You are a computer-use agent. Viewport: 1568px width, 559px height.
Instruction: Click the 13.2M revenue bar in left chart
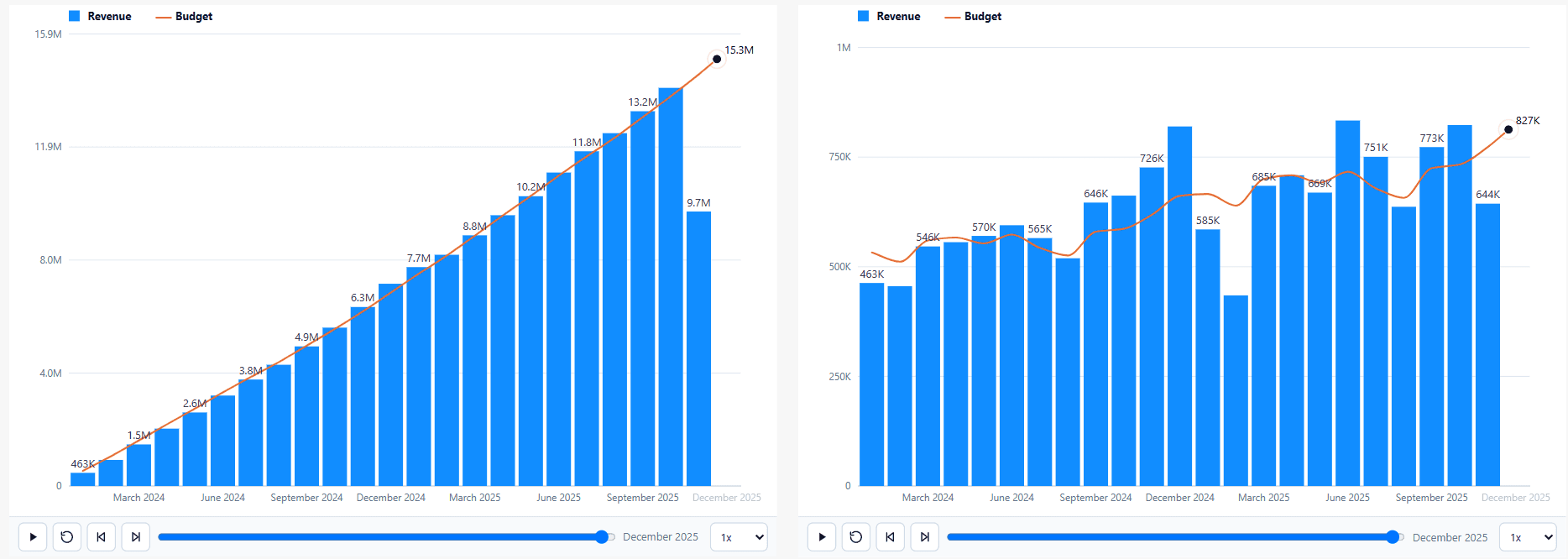coord(643,298)
